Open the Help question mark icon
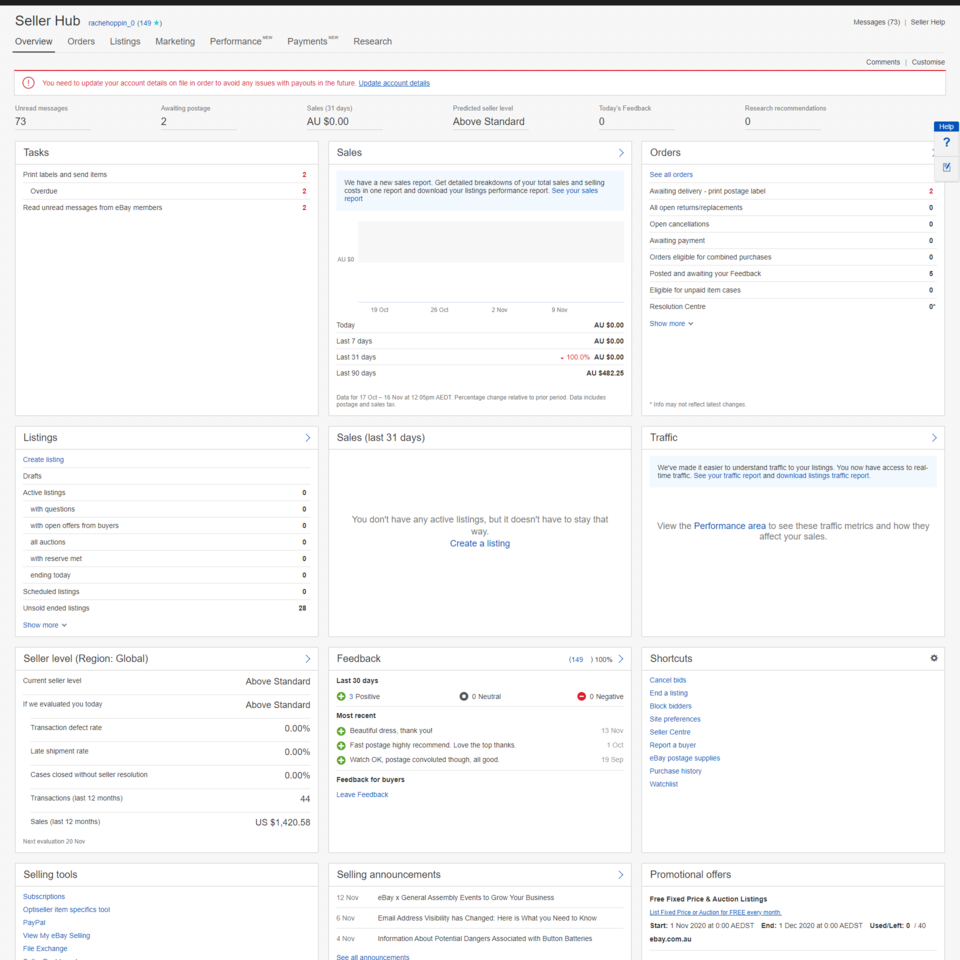The width and height of the screenshot is (960, 960). tap(947, 142)
